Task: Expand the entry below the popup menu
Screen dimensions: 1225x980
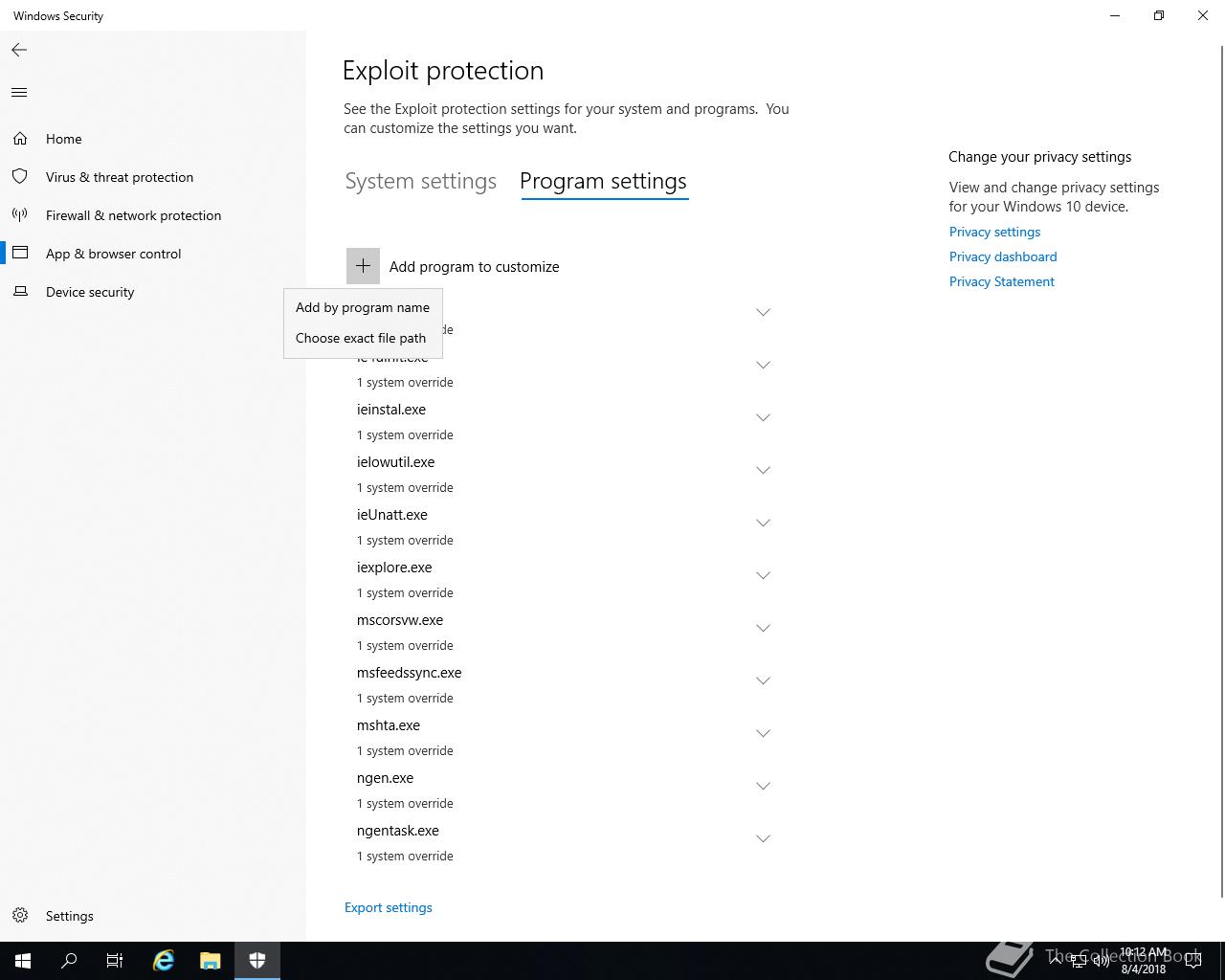Action: 763,365
